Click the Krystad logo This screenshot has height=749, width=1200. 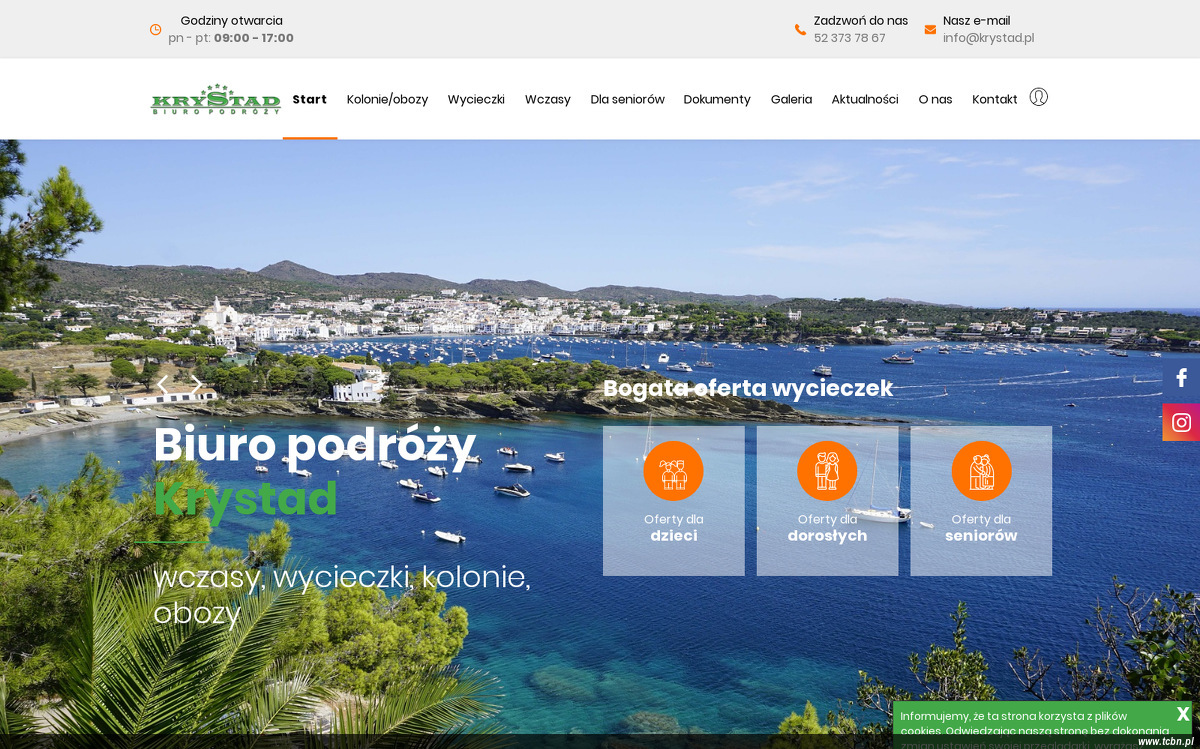coord(215,99)
